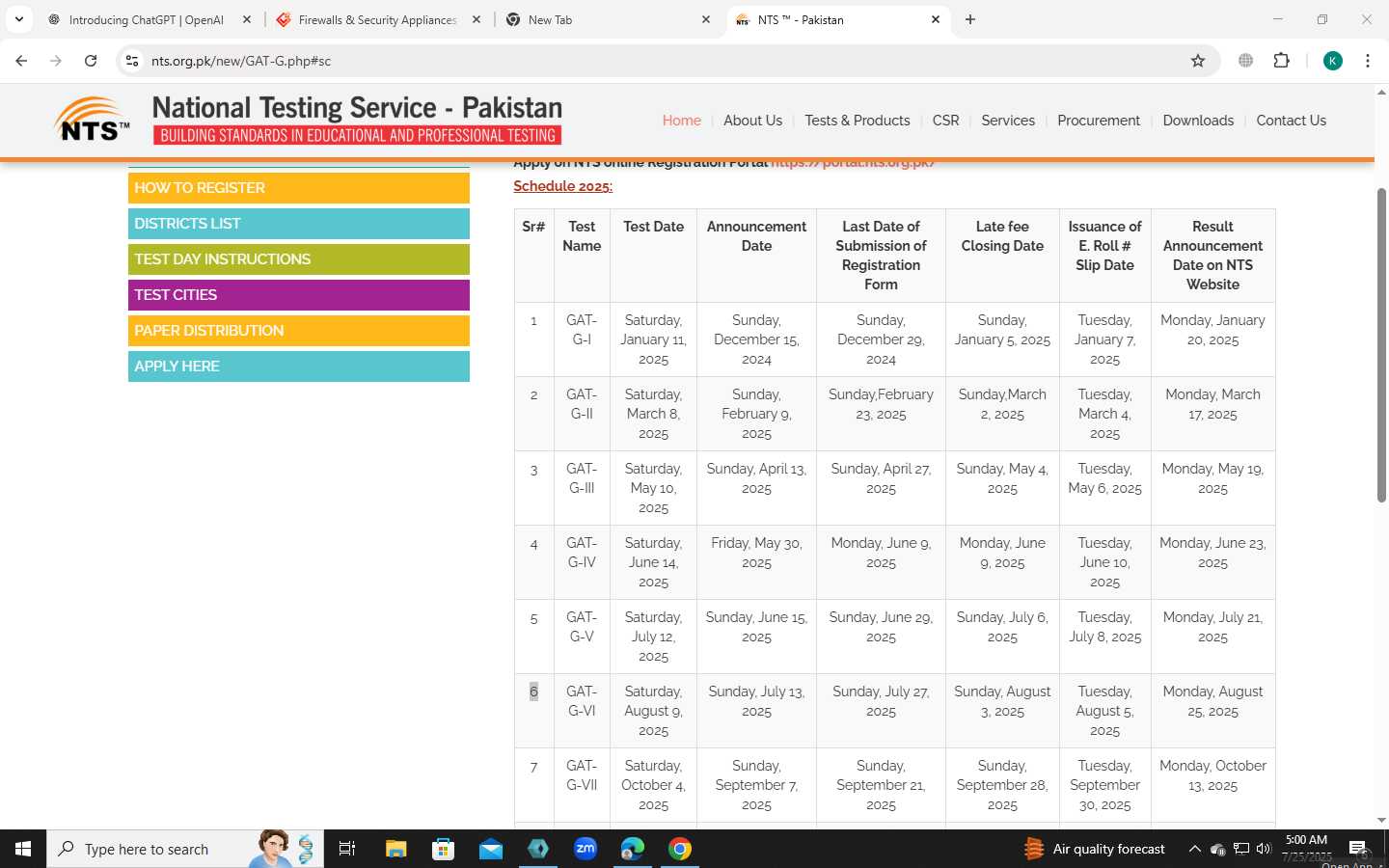The width and height of the screenshot is (1389, 868).
Task: Click the Saturday, August 9, 2025 test date
Action: 653,711
